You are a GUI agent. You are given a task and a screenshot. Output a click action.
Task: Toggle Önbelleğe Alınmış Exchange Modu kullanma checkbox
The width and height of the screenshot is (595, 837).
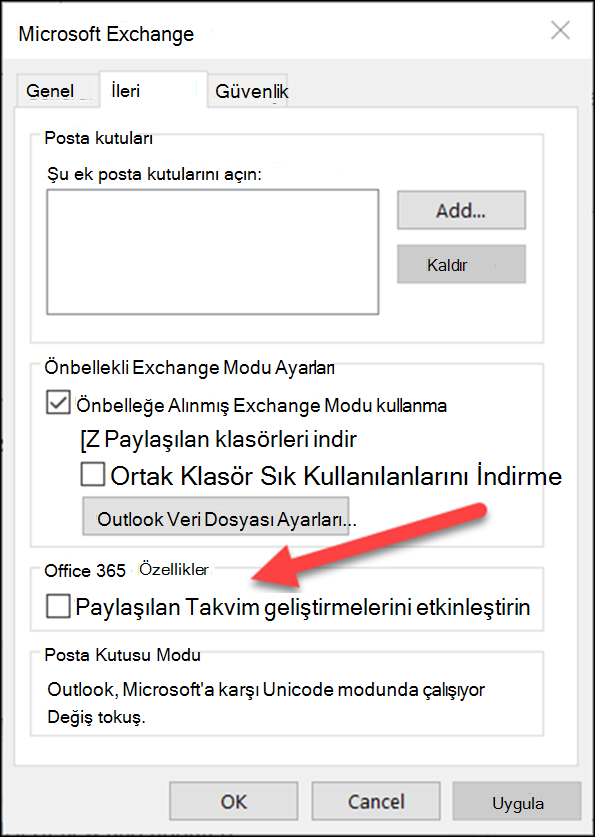click(x=58, y=402)
